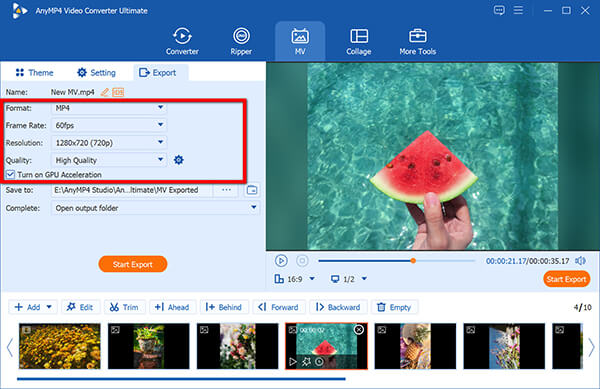Click the playback progress slider handle

click(x=413, y=261)
